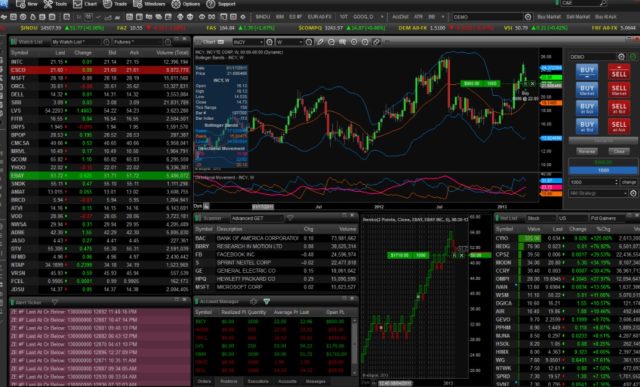Image resolution: width=640 pixels, height=387 pixels.
Task: Click the SELL at Ask button
Action: [x=619, y=126]
